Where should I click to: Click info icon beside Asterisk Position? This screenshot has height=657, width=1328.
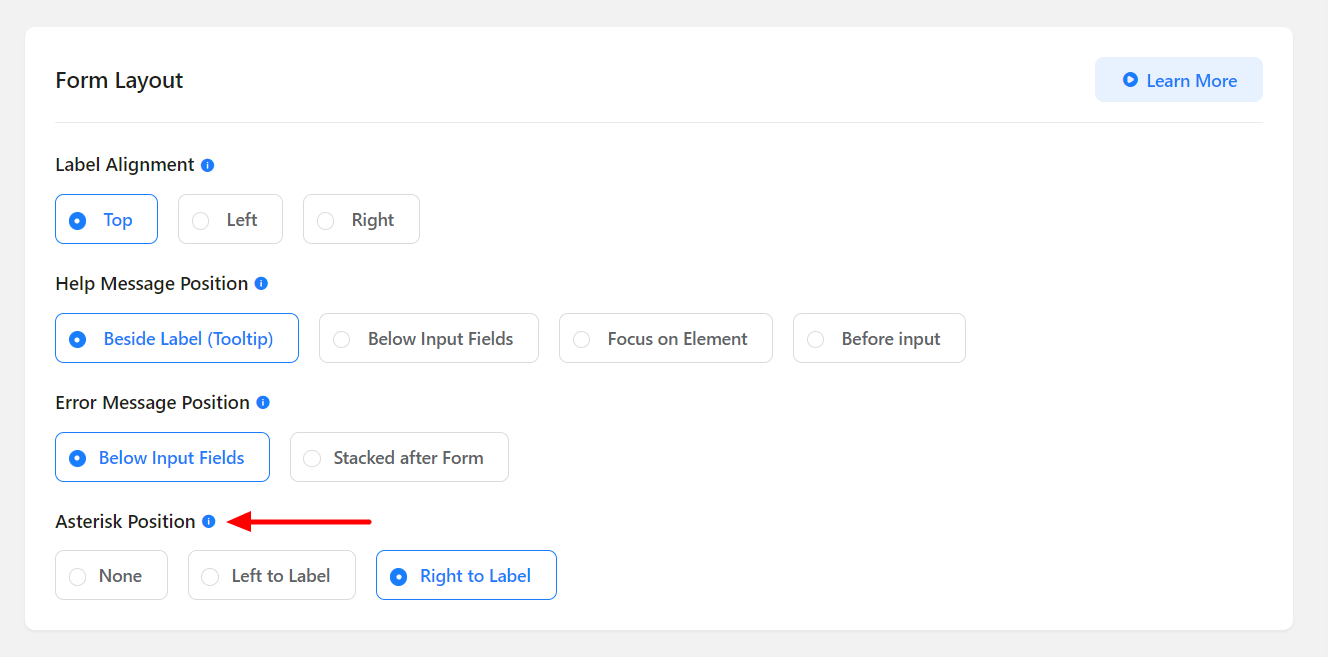(x=208, y=522)
